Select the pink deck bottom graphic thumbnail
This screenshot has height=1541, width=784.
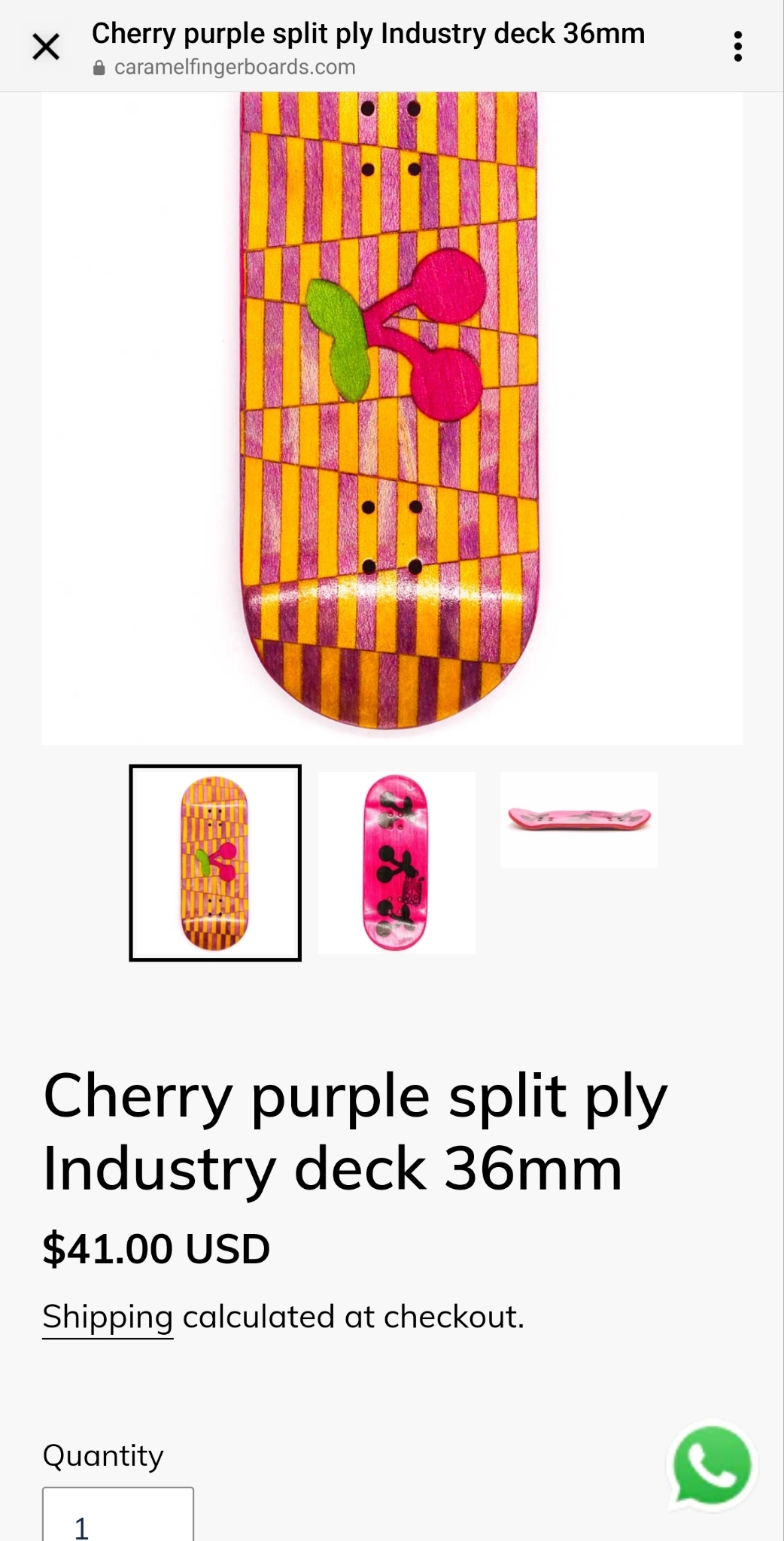click(396, 863)
